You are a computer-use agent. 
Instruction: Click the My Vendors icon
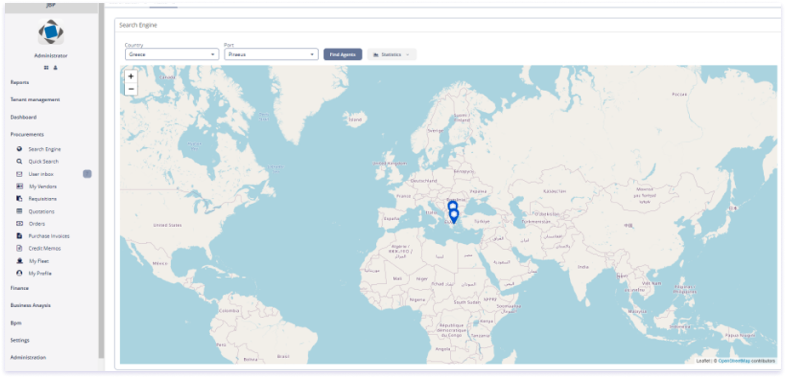pos(19,186)
